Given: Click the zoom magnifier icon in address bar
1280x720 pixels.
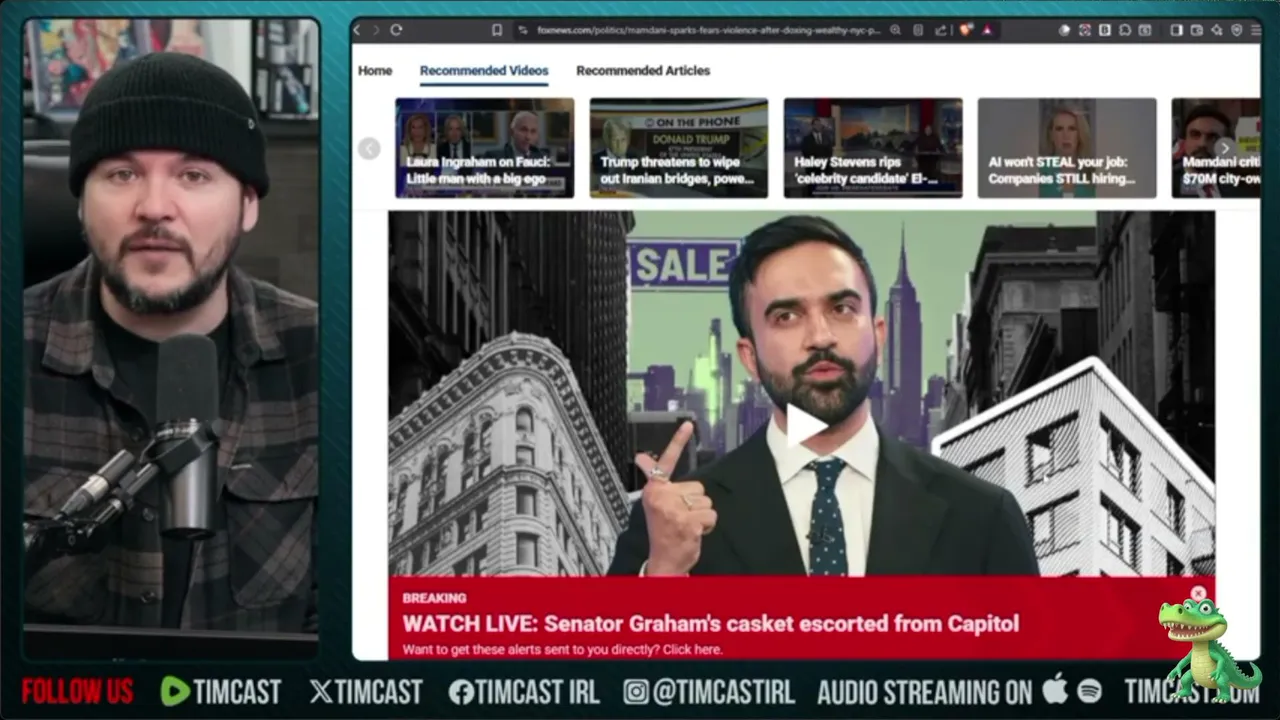Looking at the screenshot, I should coord(895,30).
